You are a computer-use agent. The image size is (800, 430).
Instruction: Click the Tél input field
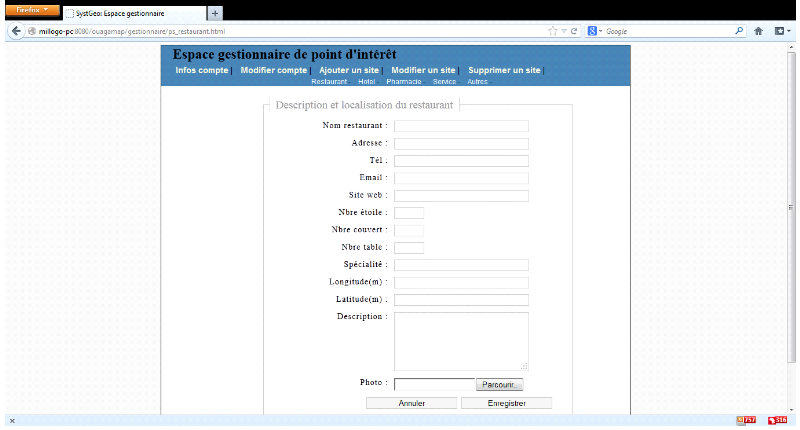click(461, 161)
